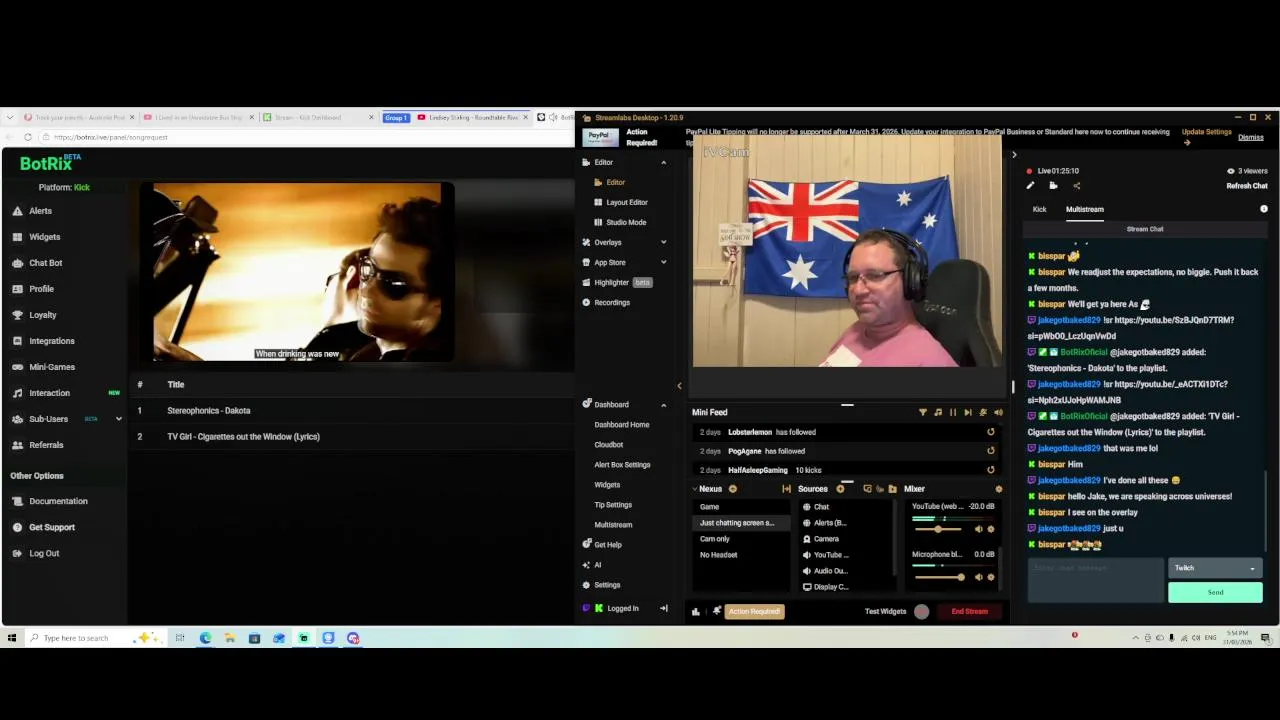The height and width of the screenshot is (720, 1280).
Task: Adjust the Microphone volume slider in Mixer
Action: [939, 577]
